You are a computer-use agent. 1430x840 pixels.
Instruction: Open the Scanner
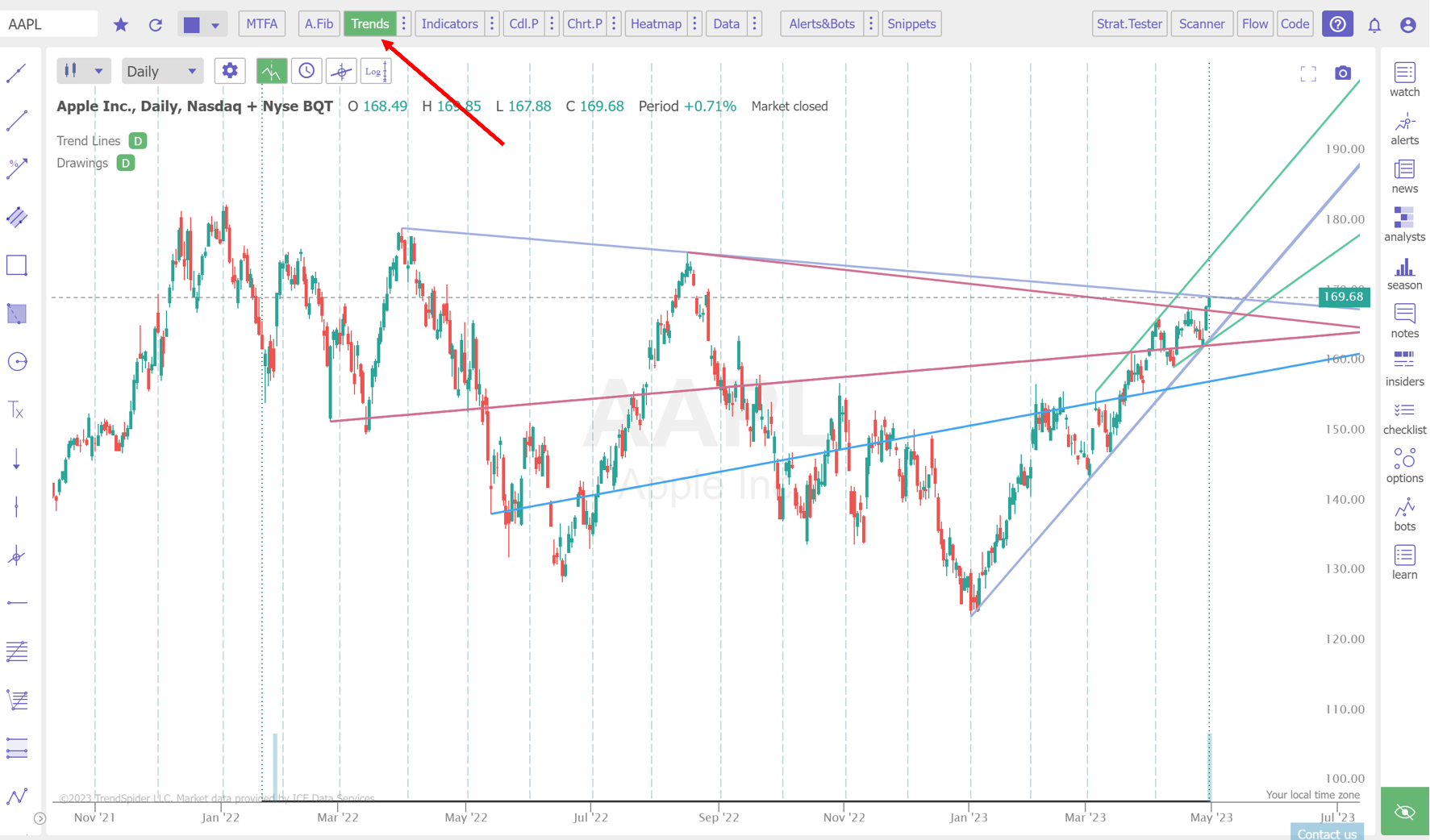click(x=1202, y=24)
